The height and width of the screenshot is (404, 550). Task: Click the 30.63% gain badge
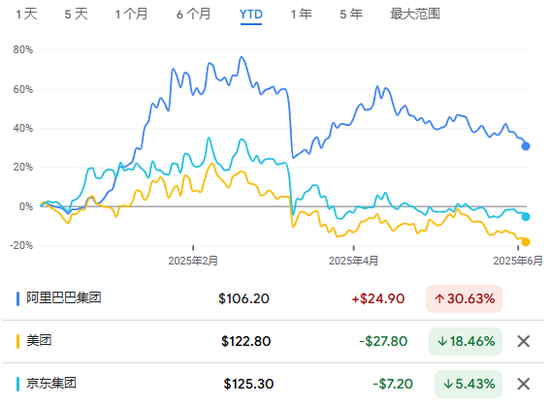point(464,299)
